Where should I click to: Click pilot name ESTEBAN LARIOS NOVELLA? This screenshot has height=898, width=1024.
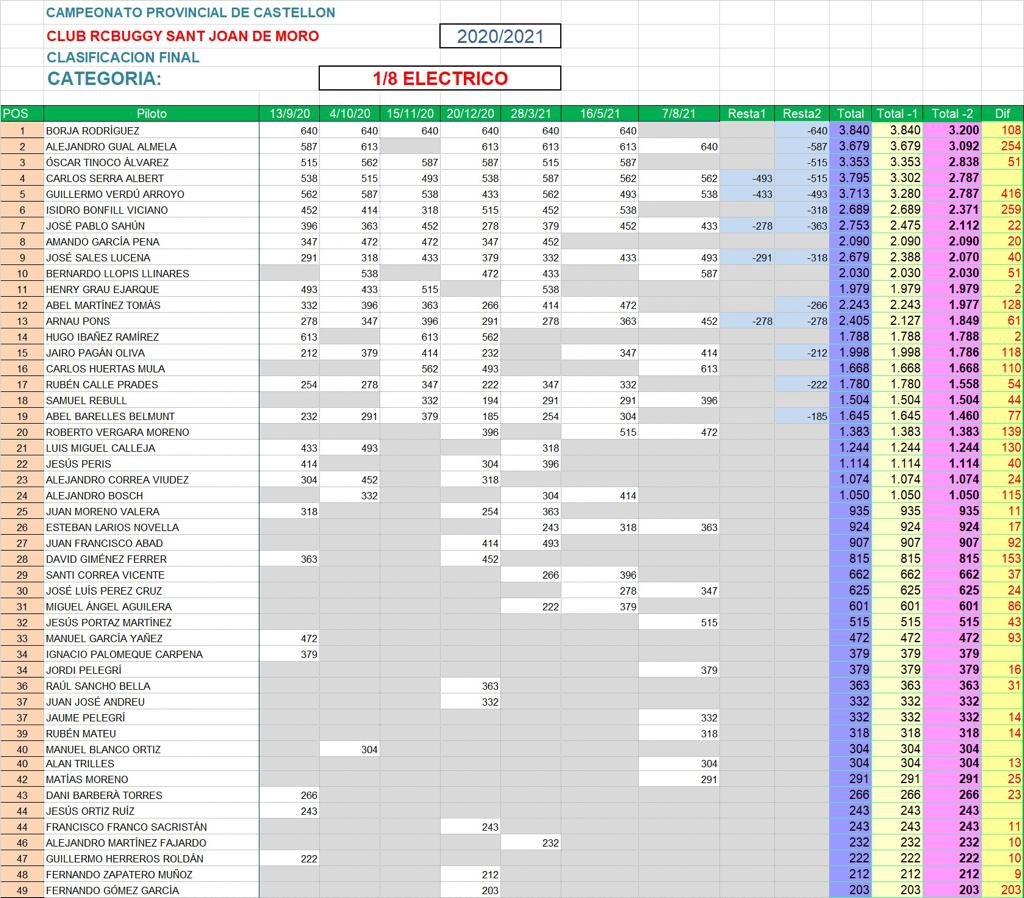coord(112,527)
